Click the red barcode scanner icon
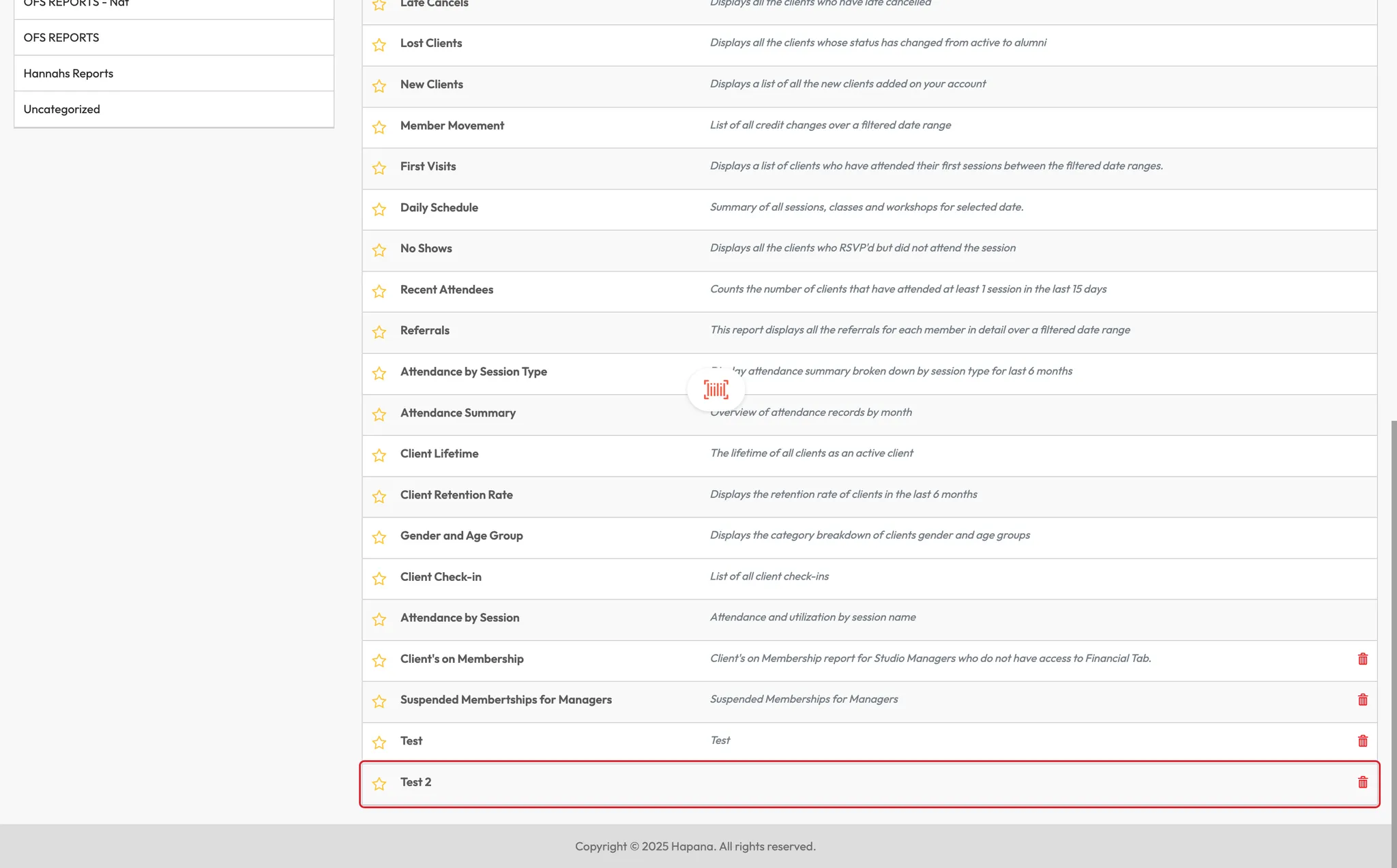1397x868 pixels. point(716,390)
